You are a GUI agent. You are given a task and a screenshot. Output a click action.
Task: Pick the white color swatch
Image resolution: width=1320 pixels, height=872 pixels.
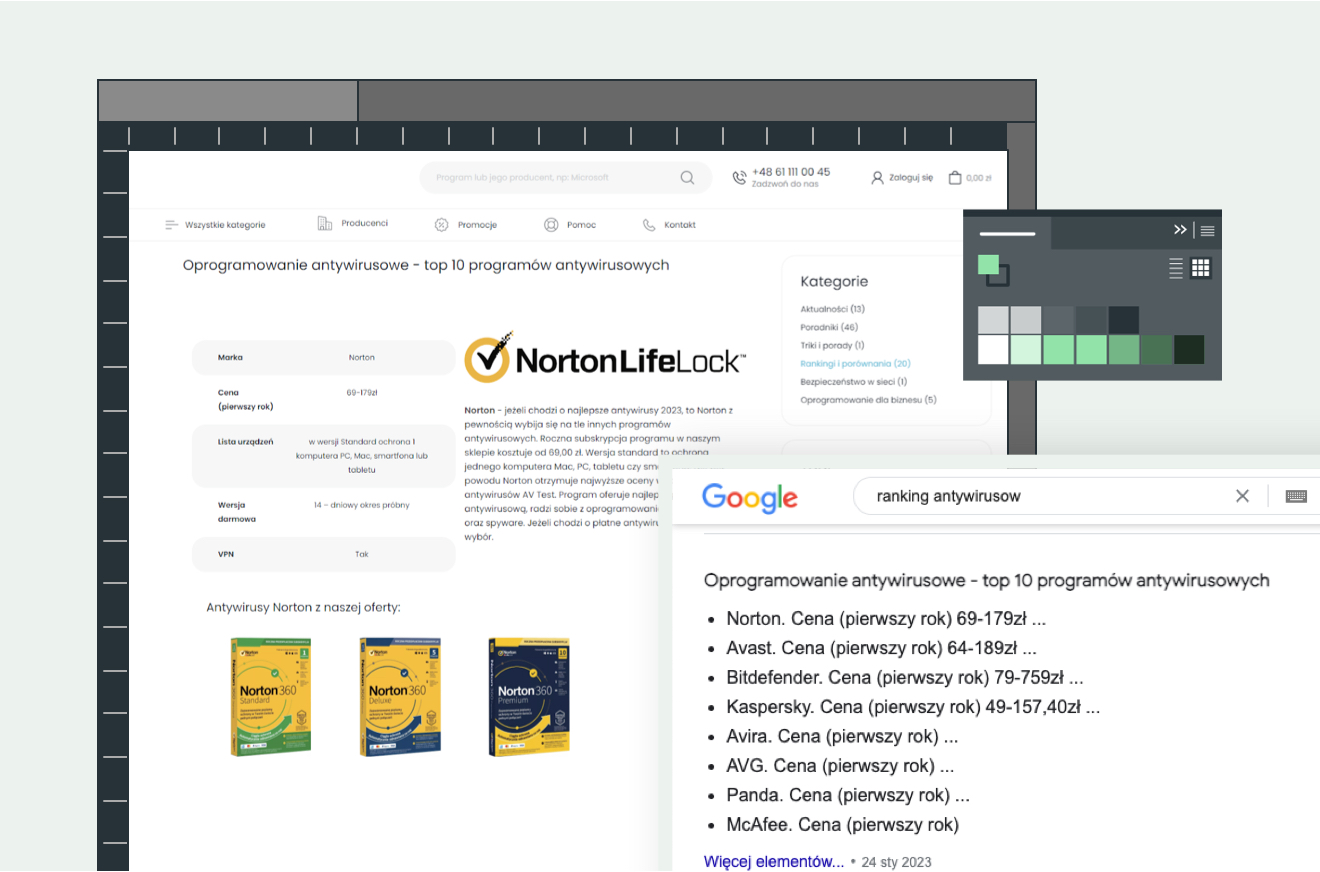[993, 350]
